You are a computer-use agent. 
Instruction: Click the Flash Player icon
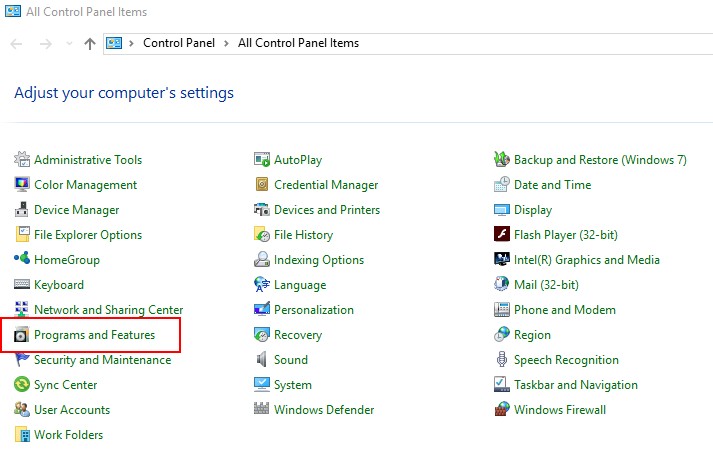click(502, 234)
